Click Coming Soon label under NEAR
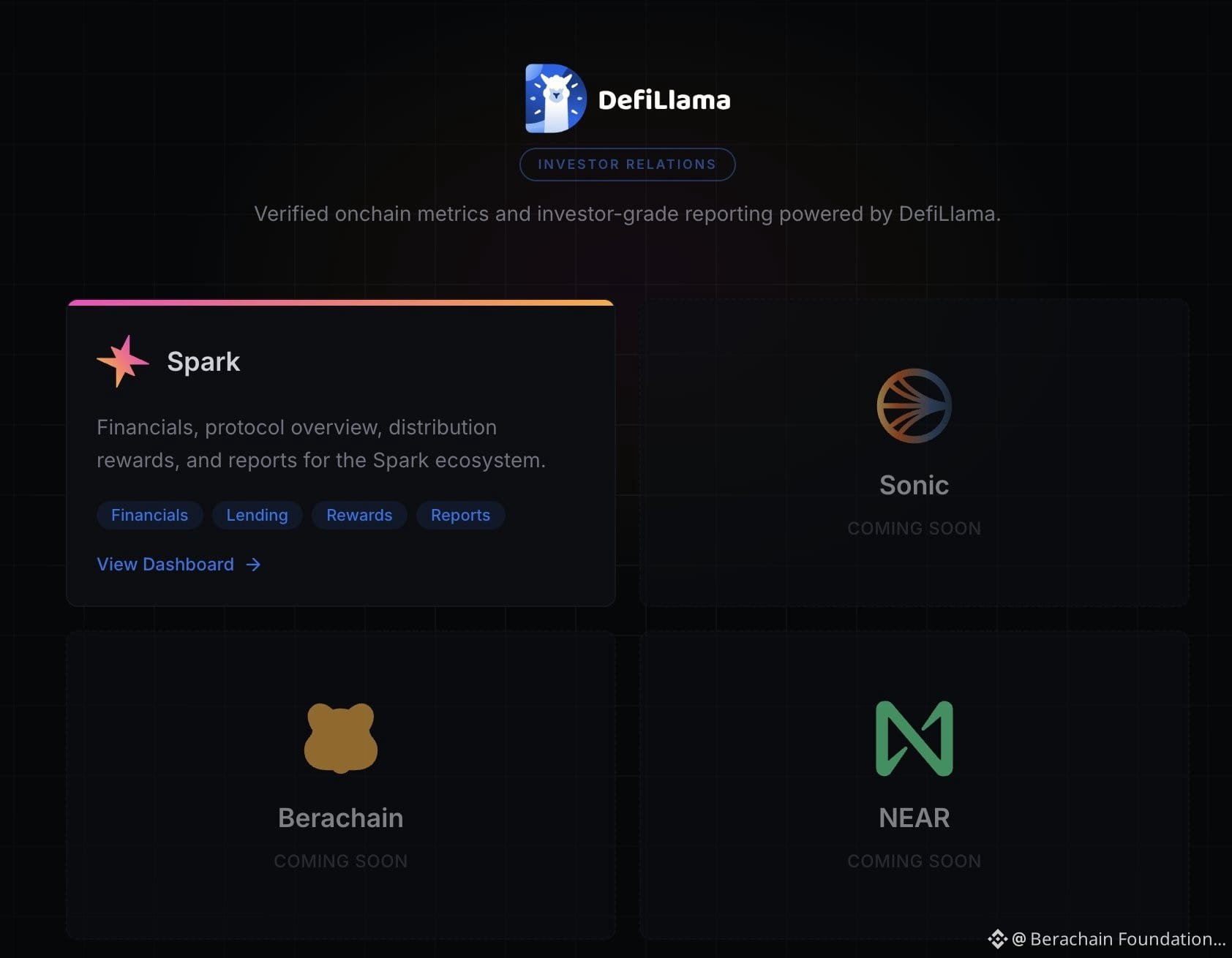Image resolution: width=1232 pixels, height=958 pixels. click(914, 861)
